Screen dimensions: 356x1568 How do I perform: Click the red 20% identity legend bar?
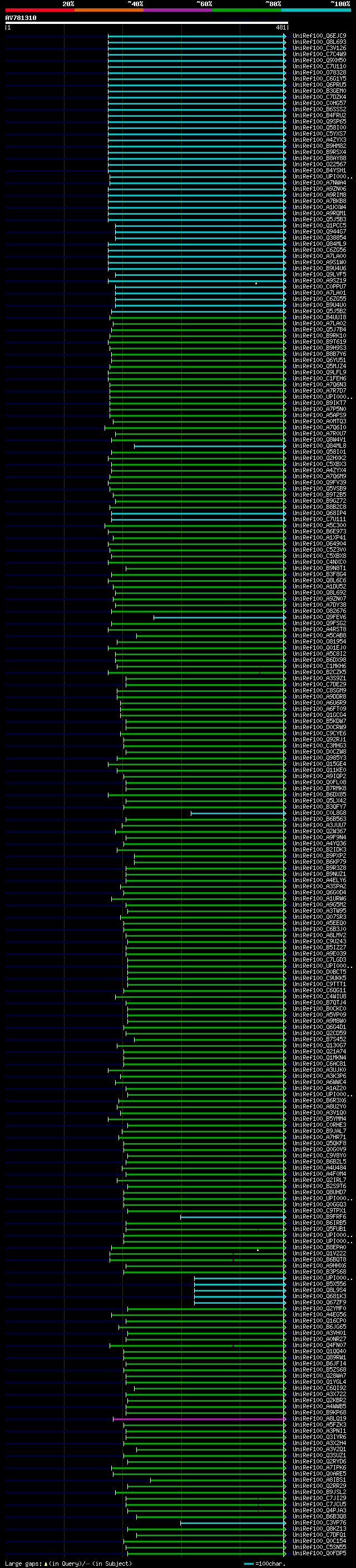39,10
